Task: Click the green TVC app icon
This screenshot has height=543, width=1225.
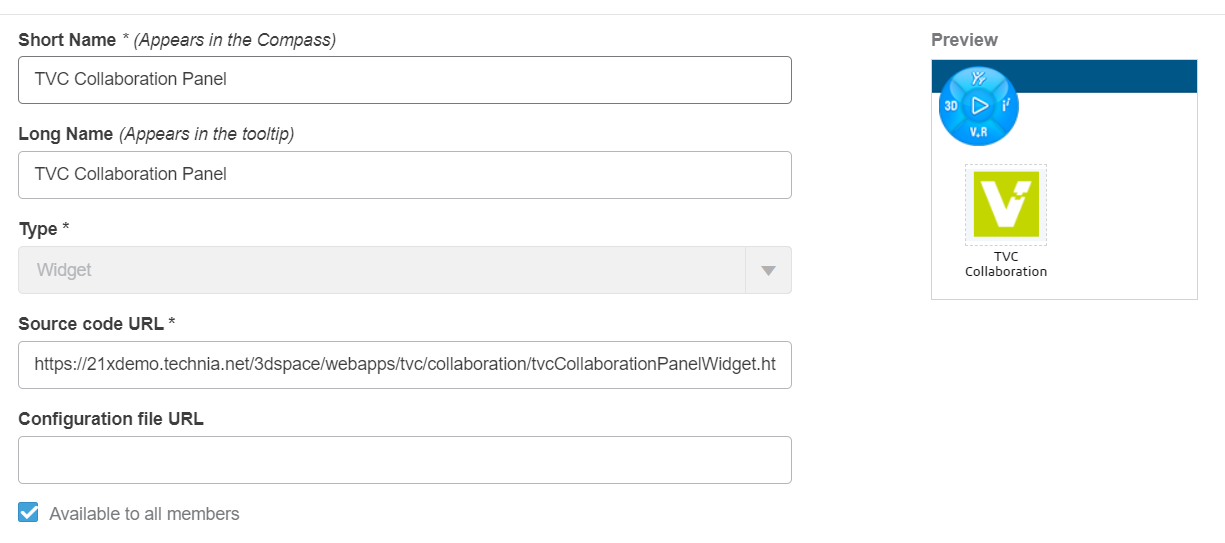Action: point(1006,204)
